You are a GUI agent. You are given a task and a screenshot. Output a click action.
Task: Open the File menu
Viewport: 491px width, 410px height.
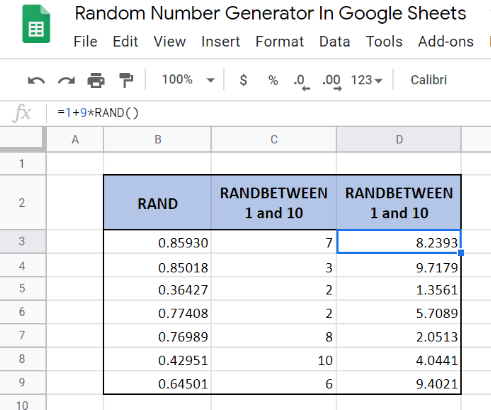pyautogui.click(x=85, y=42)
